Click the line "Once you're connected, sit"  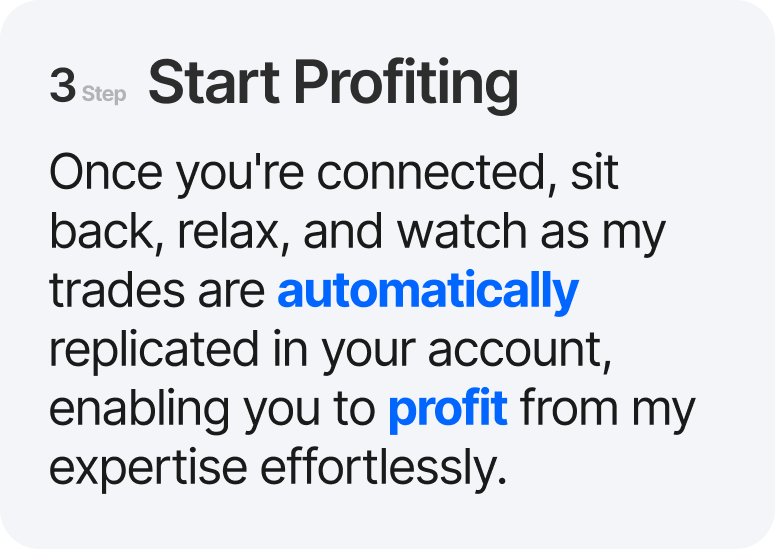pos(334,173)
